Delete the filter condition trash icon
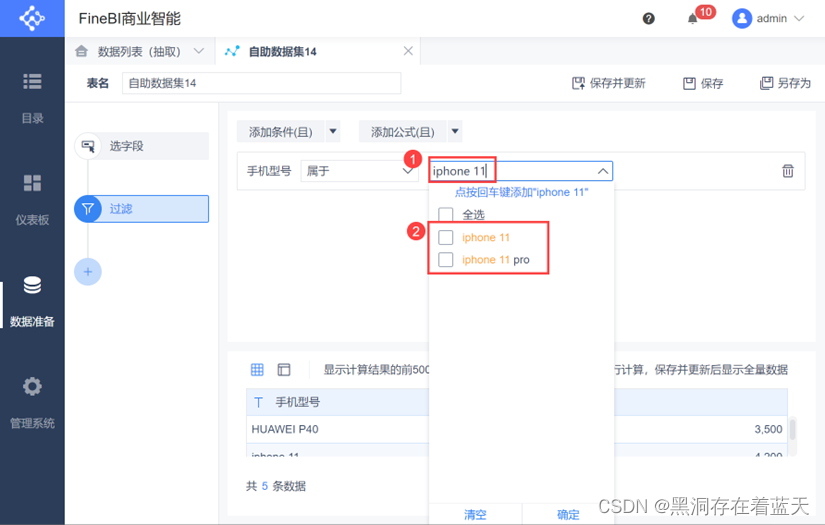 pyautogui.click(x=788, y=171)
